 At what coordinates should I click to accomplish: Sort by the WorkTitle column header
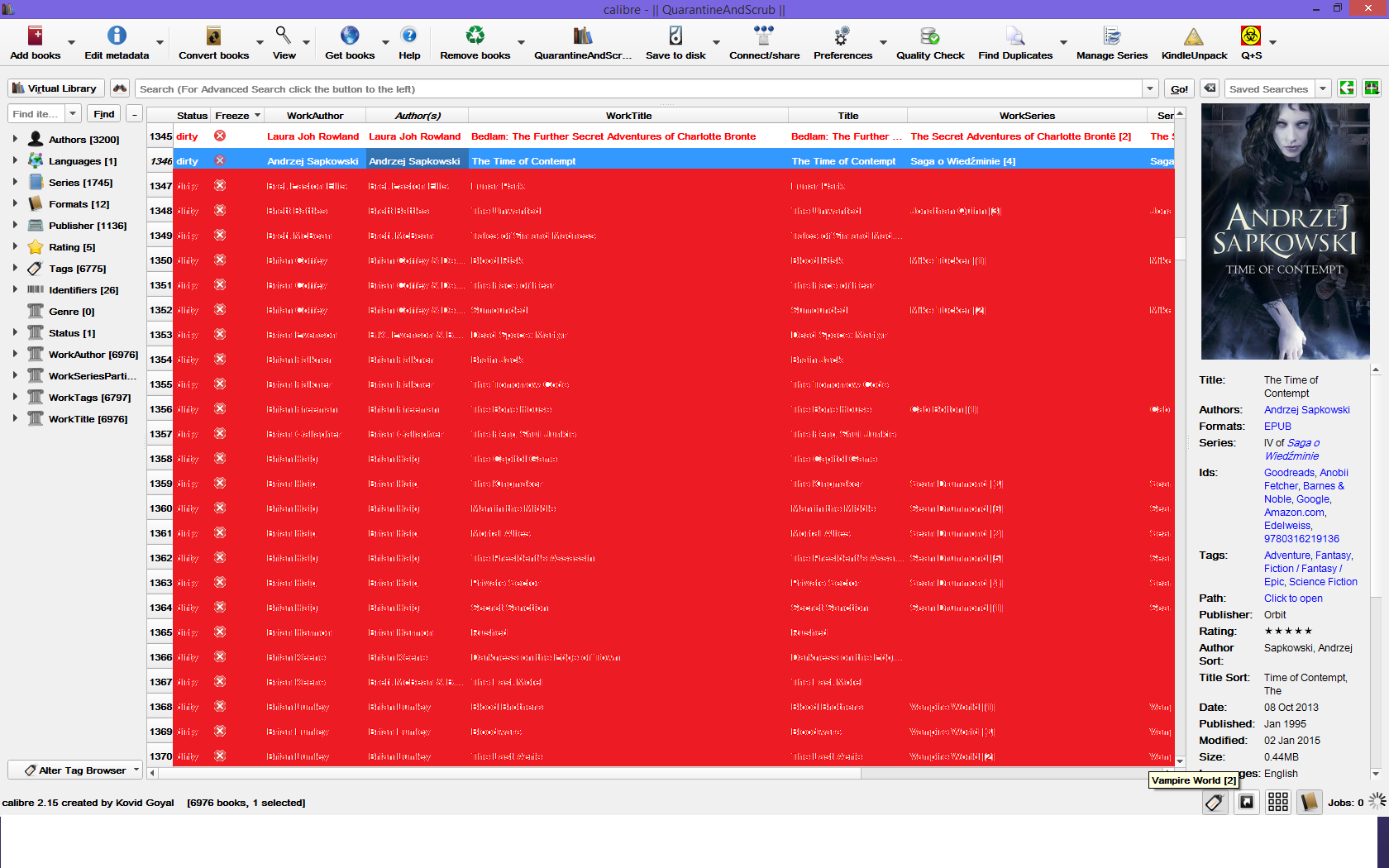click(628, 116)
